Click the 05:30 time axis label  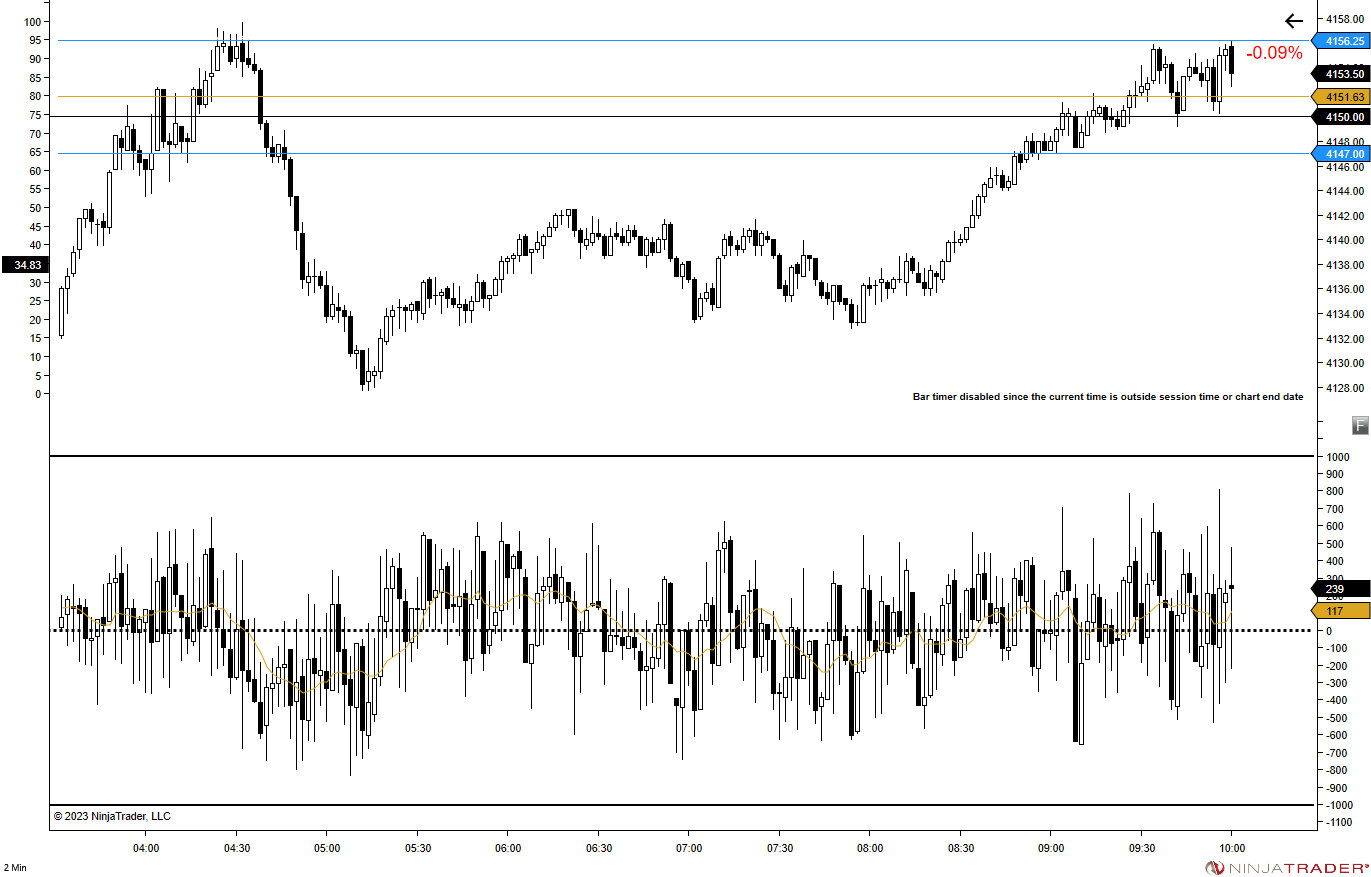click(418, 848)
